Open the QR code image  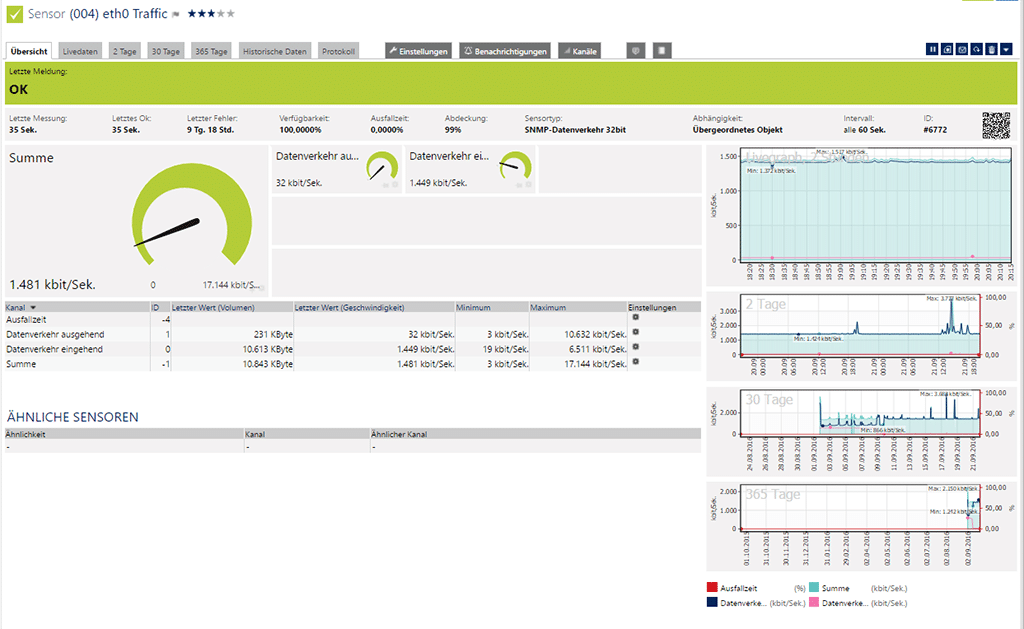(x=996, y=124)
